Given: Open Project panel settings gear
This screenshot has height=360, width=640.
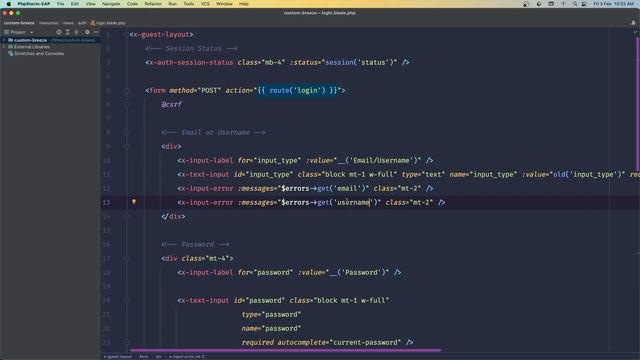Looking at the screenshot, I should point(87,32).
